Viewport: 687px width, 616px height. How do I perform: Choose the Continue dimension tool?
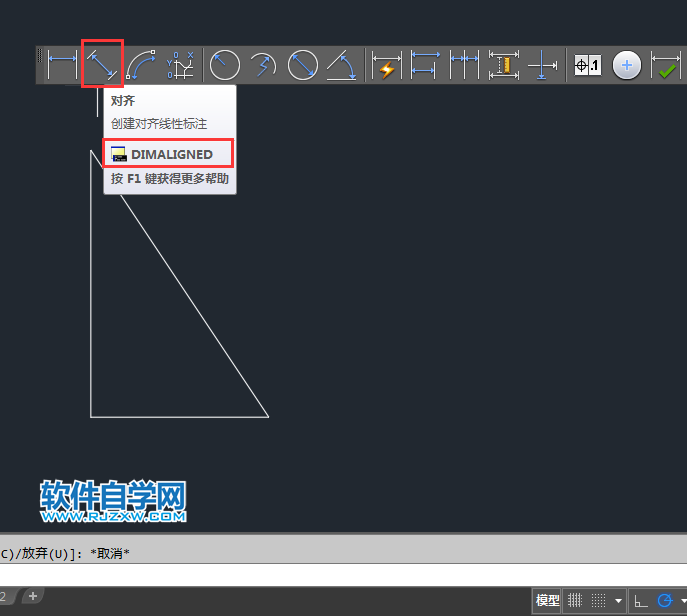click(464, 65)
